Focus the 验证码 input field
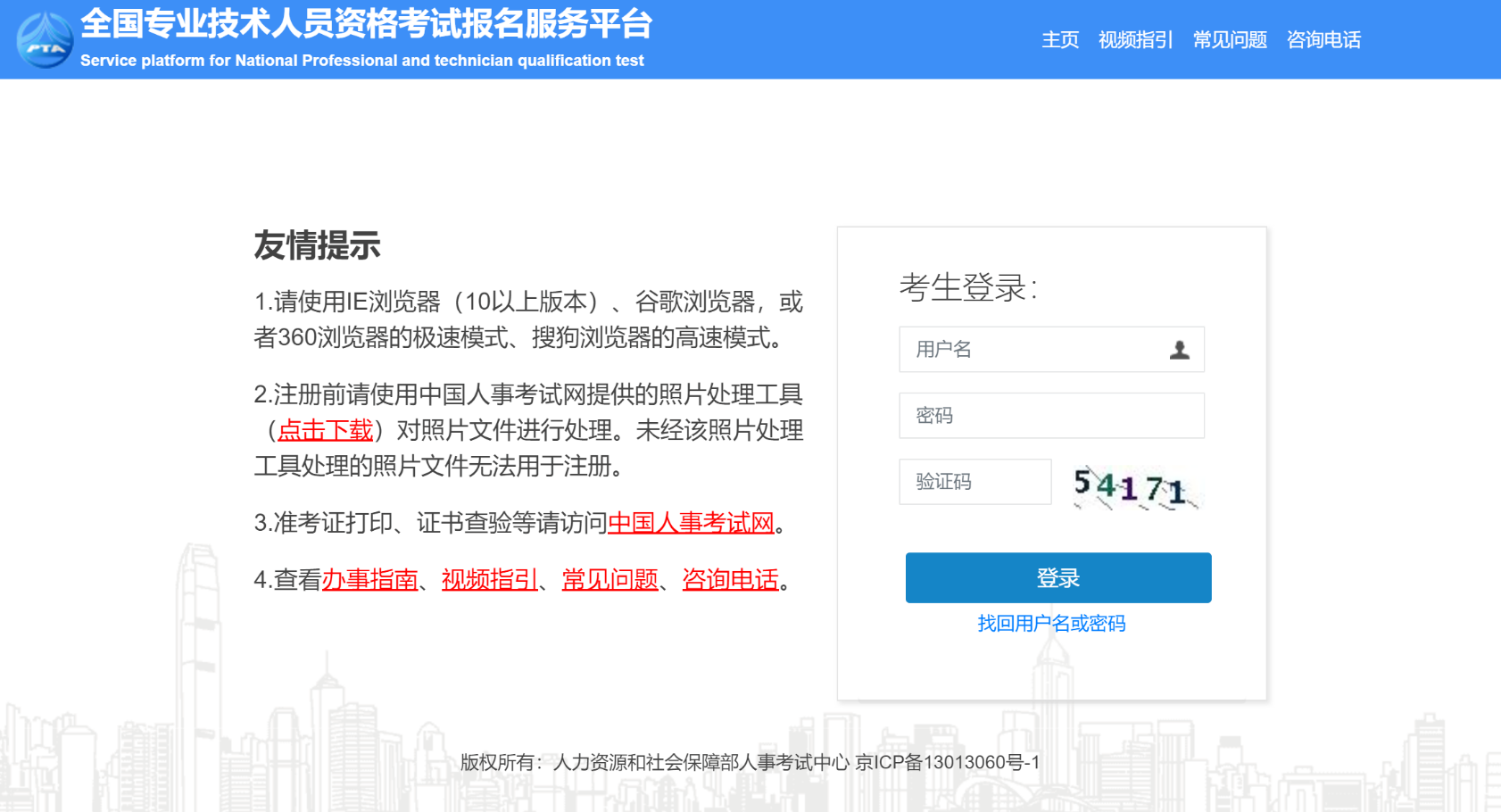Viewport: 1501px width, 812px height. pyautogui.click(x=974, y=482)
